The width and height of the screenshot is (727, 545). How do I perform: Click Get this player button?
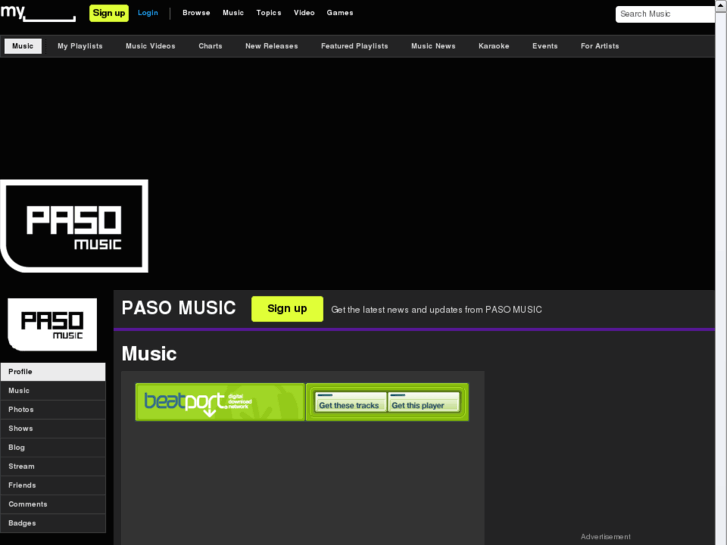point(423,402)
